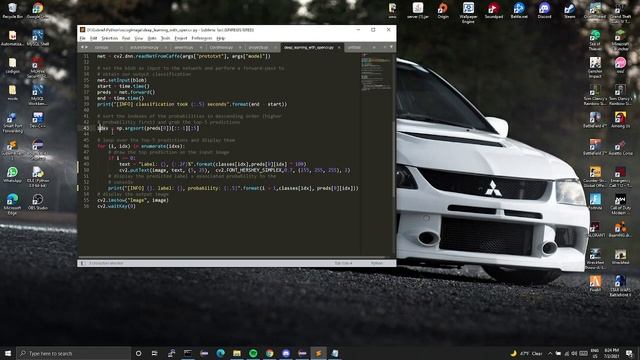Viewport: 640px width, 360px height.
Task: Open Among Us desktop icon
Action: tap(620, 120)
